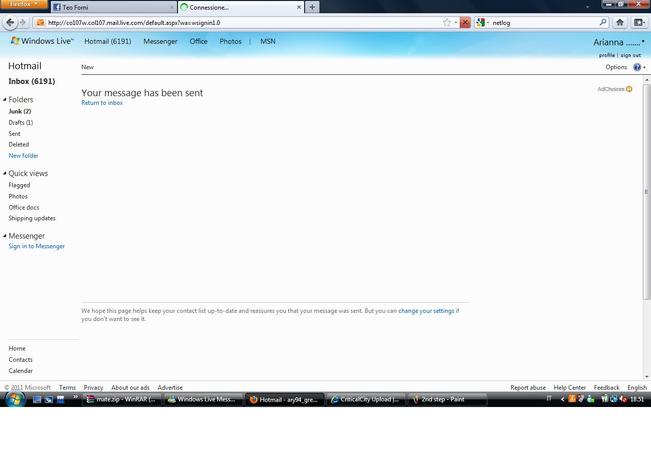Open the bookmarks toolbar menu icon
The height and width of the screenshot is (466, 651).
pos(639,22)
